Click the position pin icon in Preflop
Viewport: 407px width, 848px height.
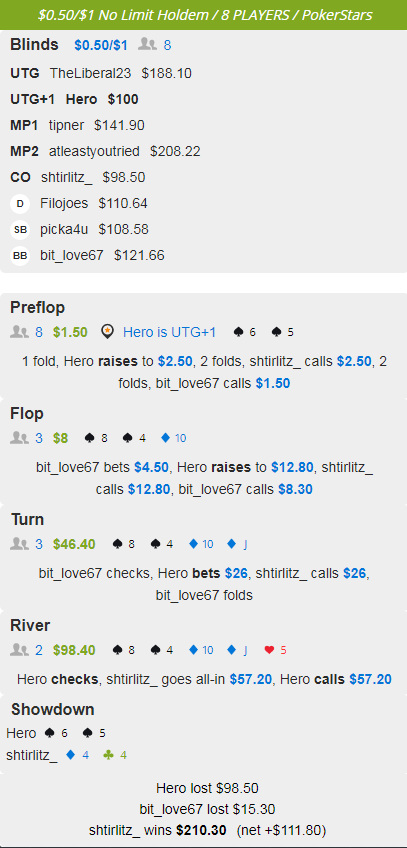108,332
